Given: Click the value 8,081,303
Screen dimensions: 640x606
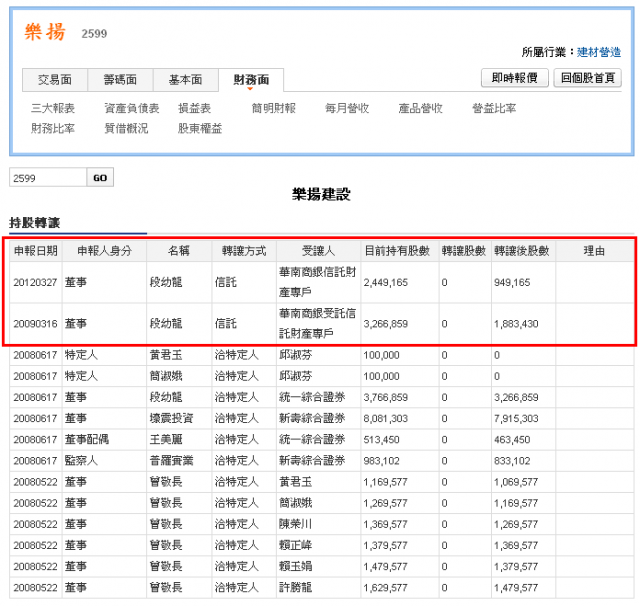Looking at the screenshot, I should 386,418.
